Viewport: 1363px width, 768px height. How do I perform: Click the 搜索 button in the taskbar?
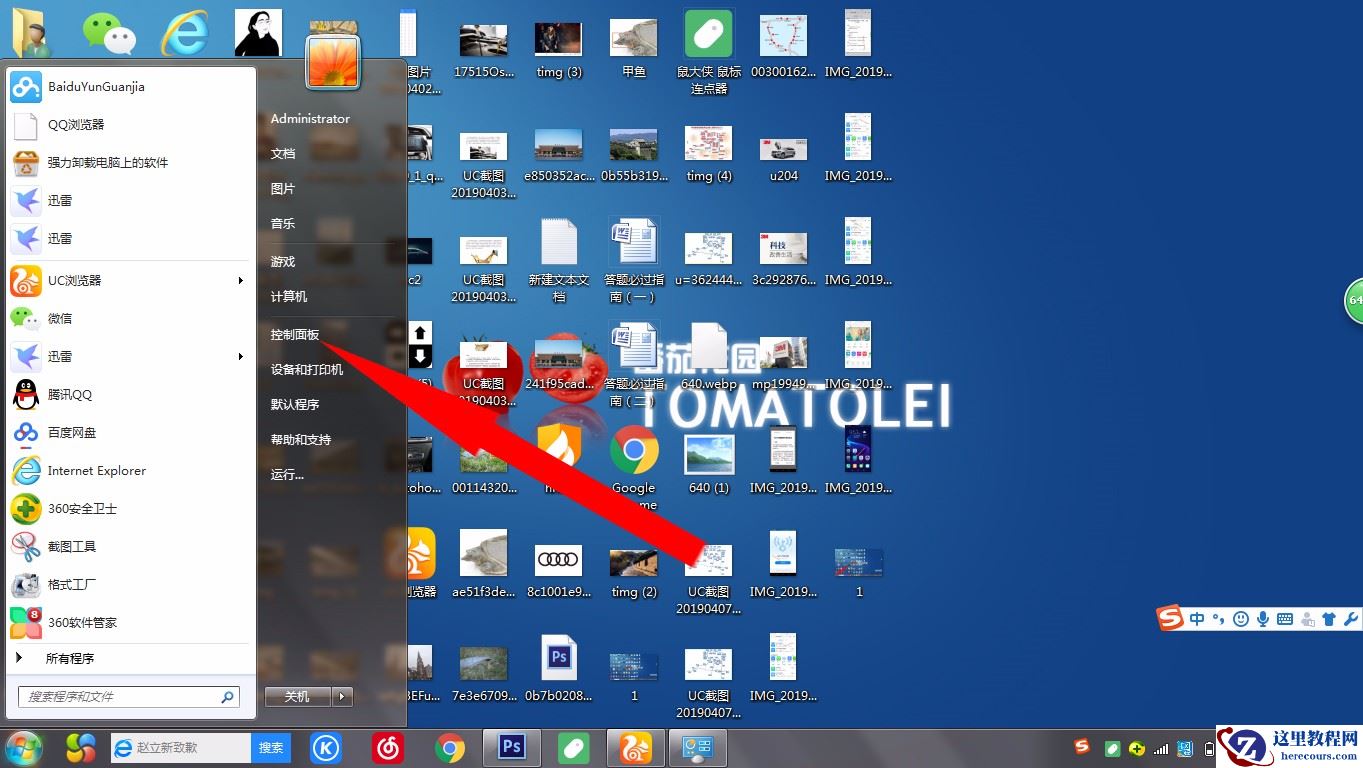click(270, 747)
